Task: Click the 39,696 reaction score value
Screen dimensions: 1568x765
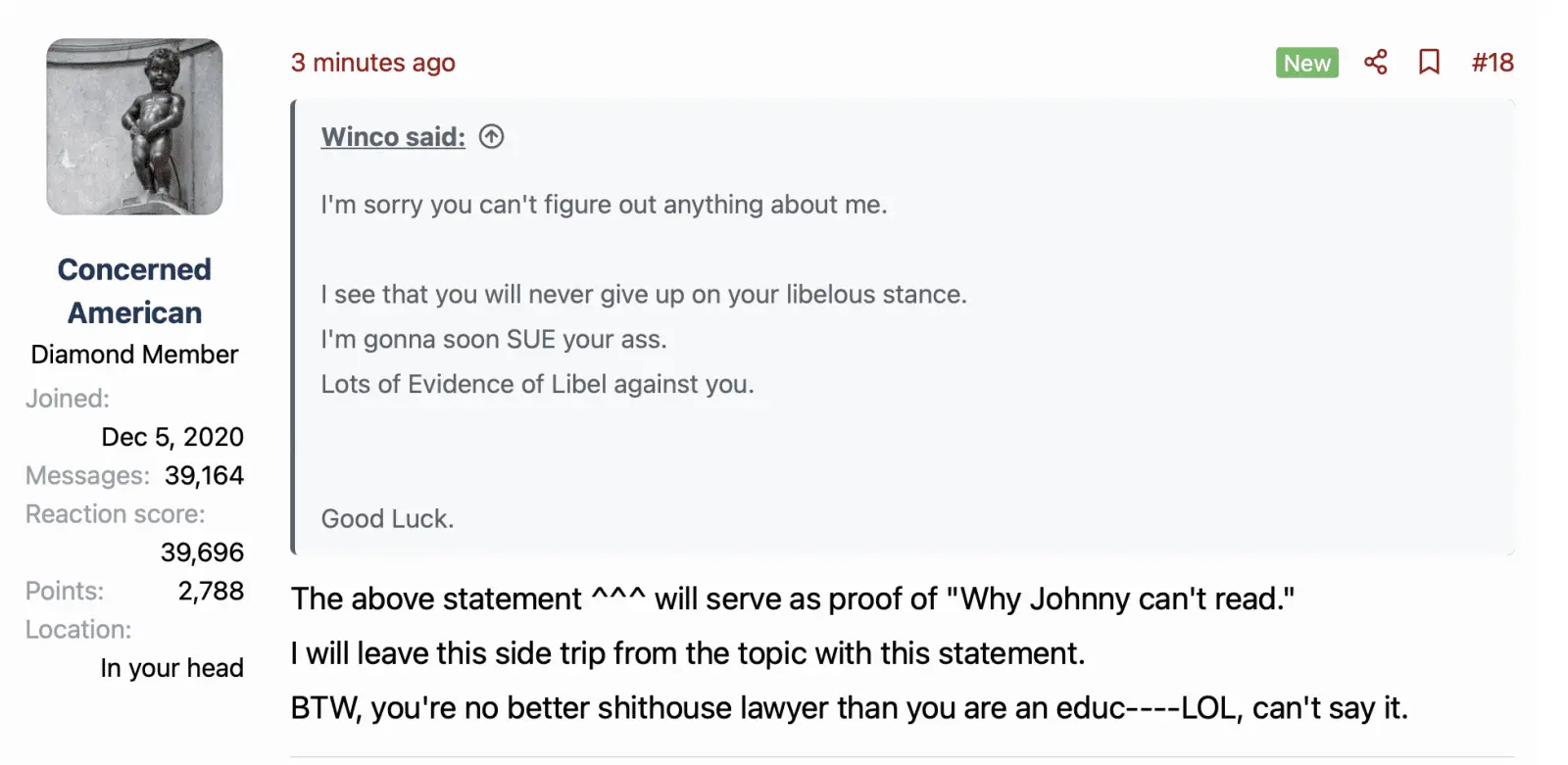Action: coord(202,552)
